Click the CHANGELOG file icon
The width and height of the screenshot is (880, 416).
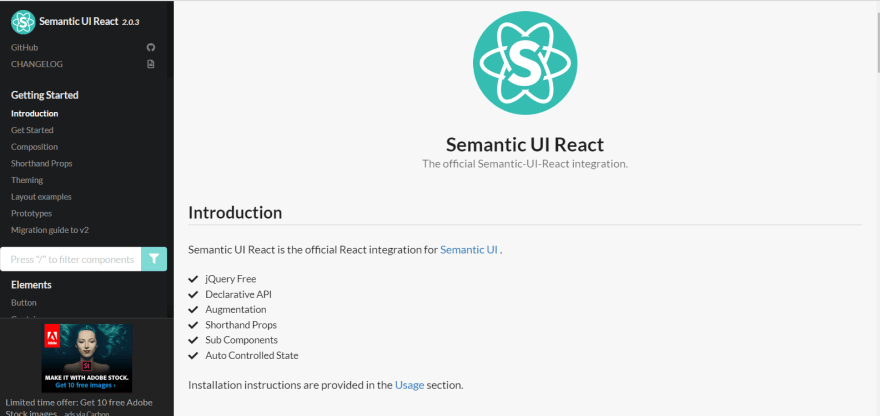(x=150, y=64)
